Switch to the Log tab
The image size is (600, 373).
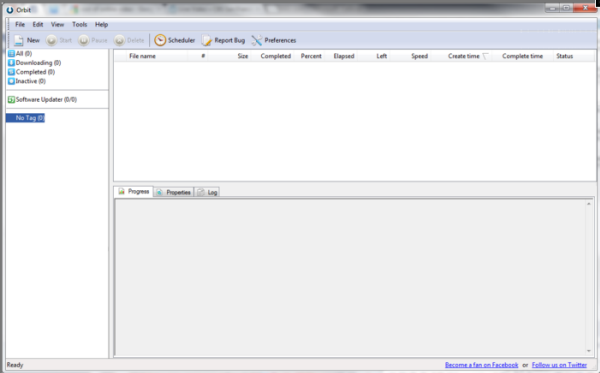pos(207,192)
